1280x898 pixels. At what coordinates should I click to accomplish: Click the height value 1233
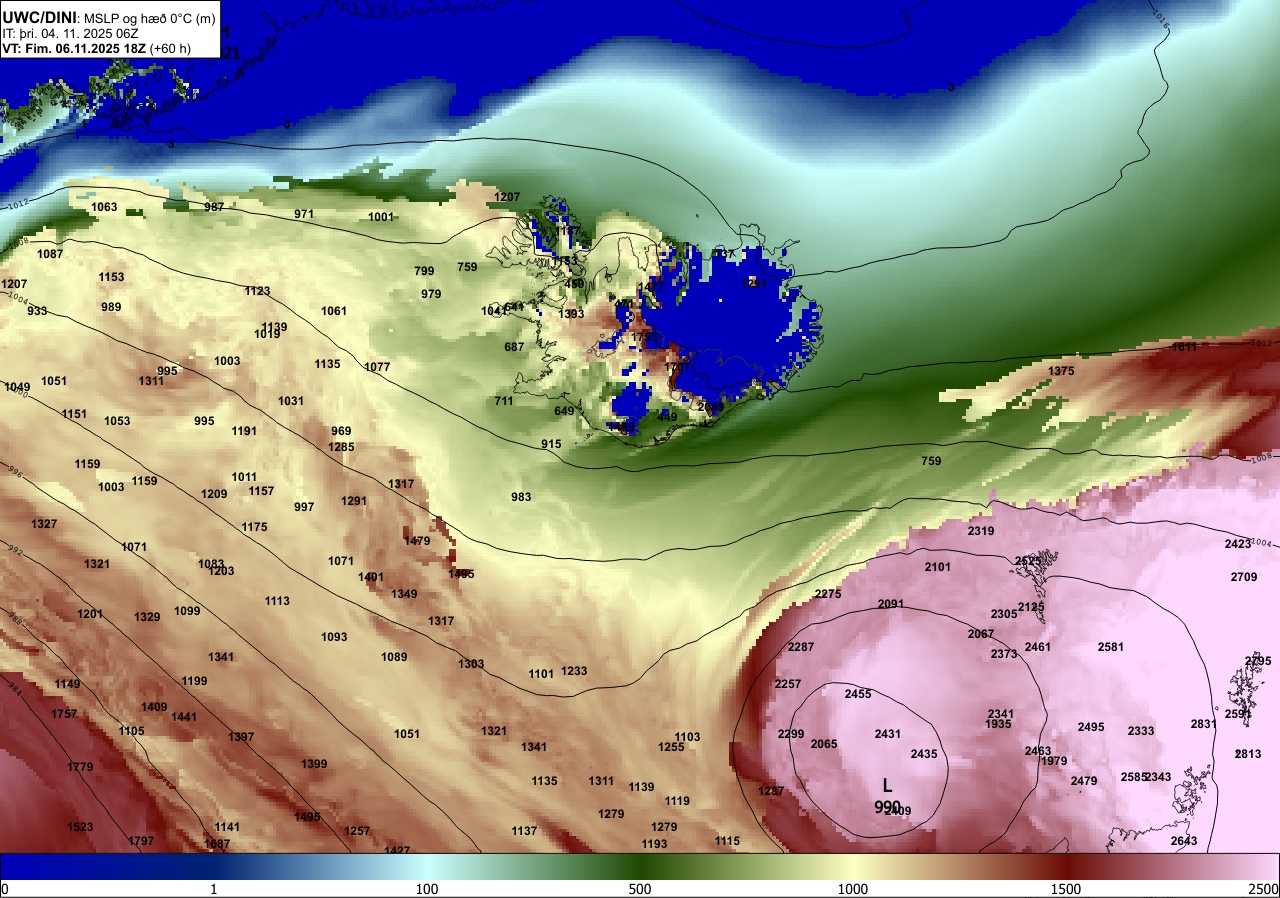pyautogui.click(x=574, y=671)
